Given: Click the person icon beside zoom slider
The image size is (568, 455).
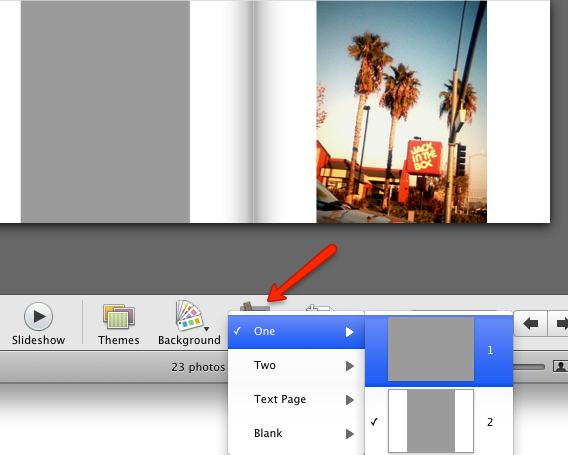Looking at the screenshot, I should [560, 366].
